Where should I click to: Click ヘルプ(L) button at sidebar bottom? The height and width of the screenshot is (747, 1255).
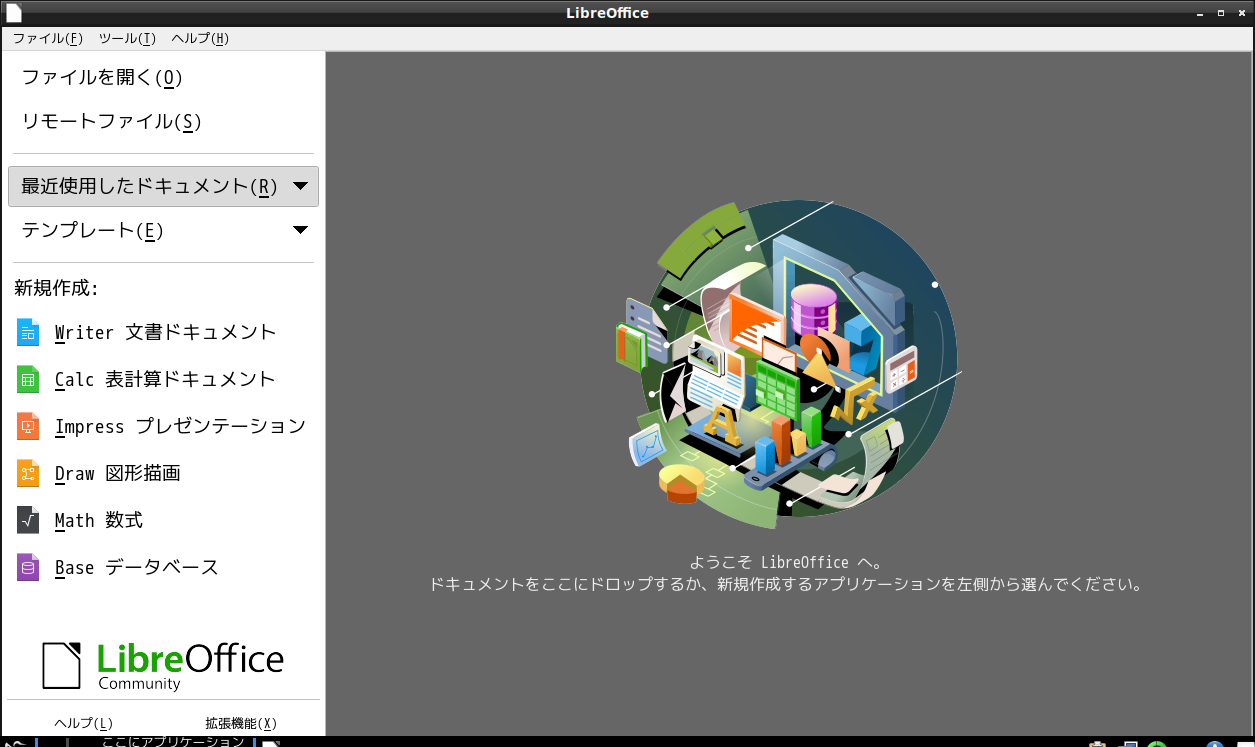coord(83,723)
